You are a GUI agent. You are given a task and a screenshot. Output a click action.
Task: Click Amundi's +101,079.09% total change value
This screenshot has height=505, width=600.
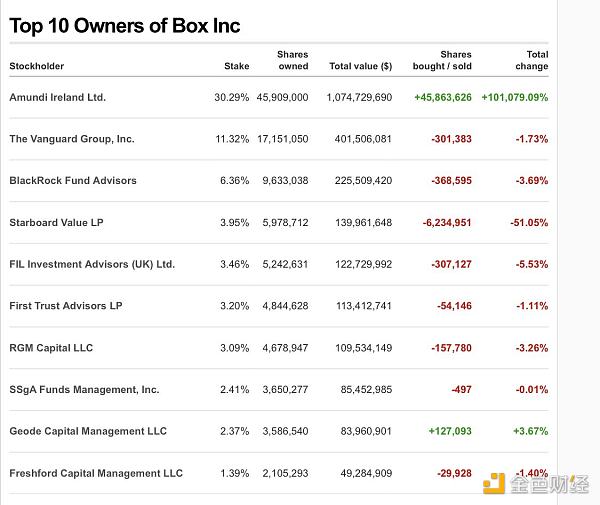pos(514,97)
